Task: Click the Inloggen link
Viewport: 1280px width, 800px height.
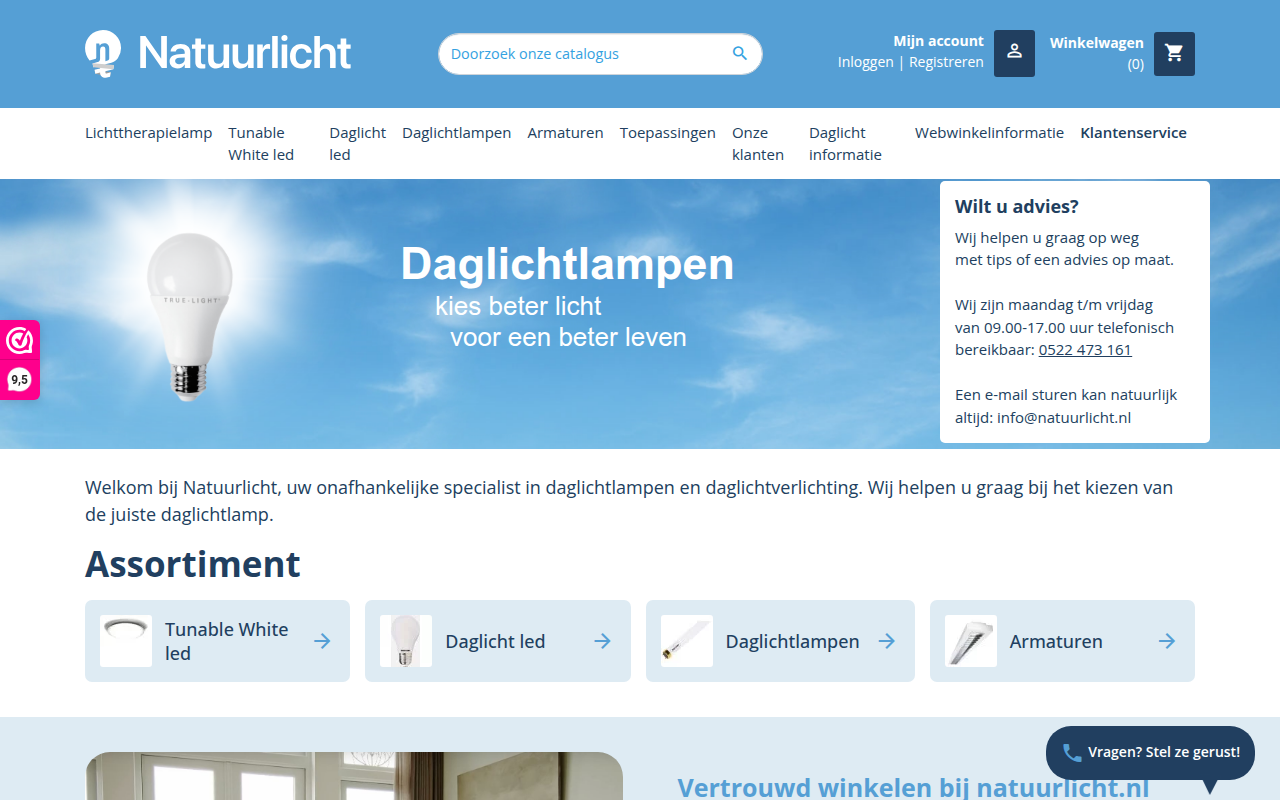Action: [866, 62]
